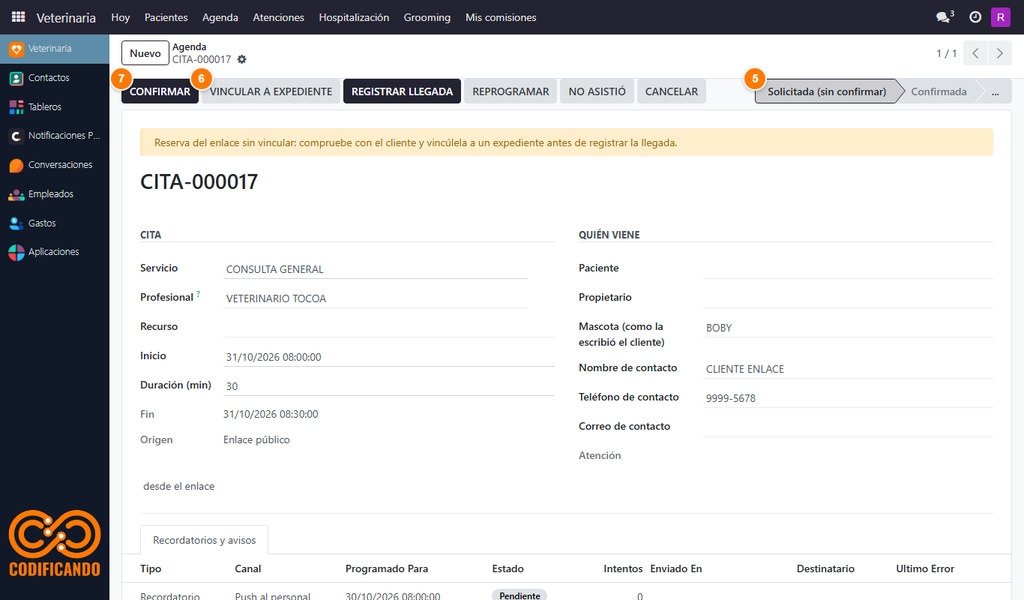Open Aplicaciones app in sidebar

coord(55,252)
